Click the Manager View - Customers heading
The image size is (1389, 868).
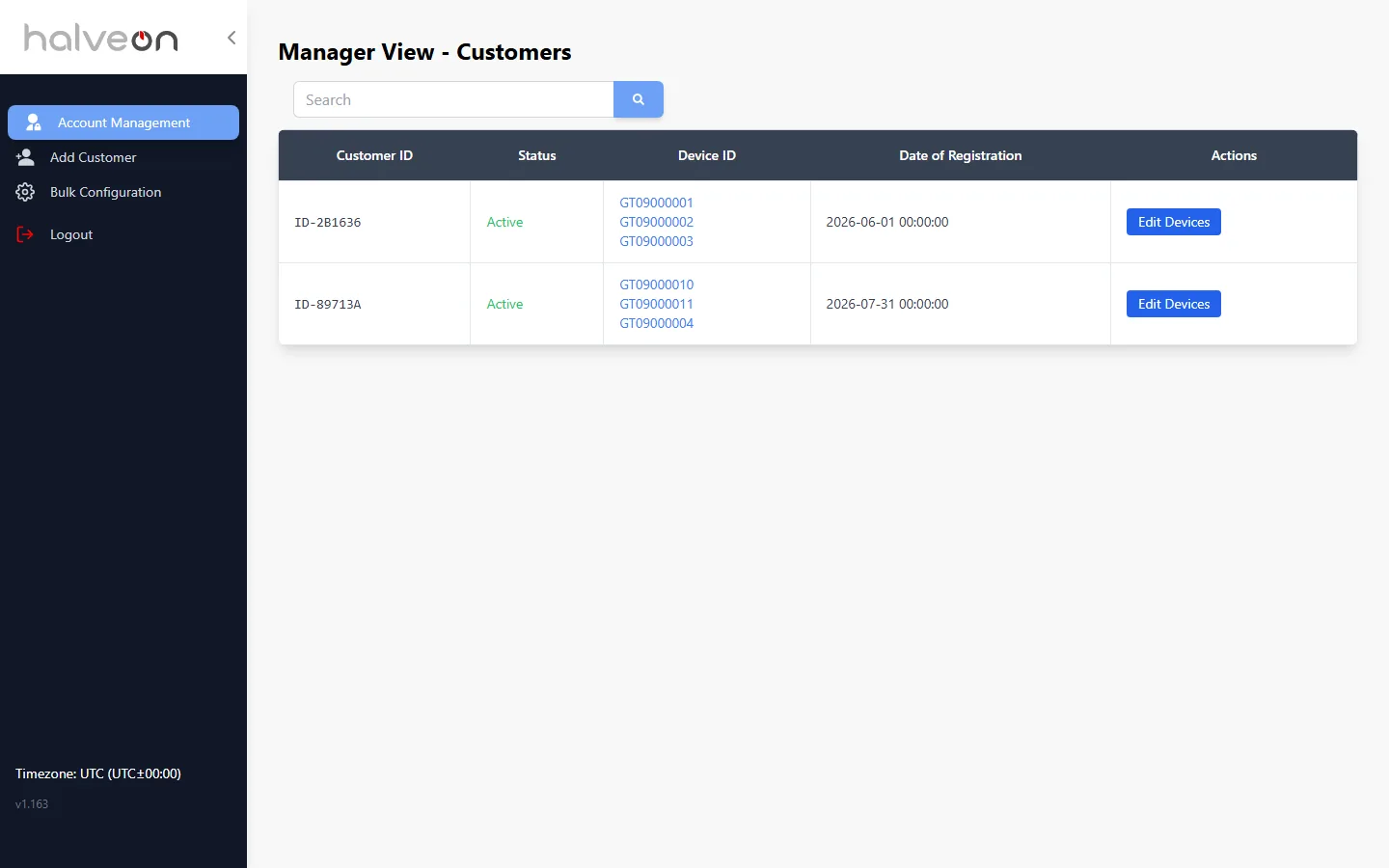tap(424, 52)
